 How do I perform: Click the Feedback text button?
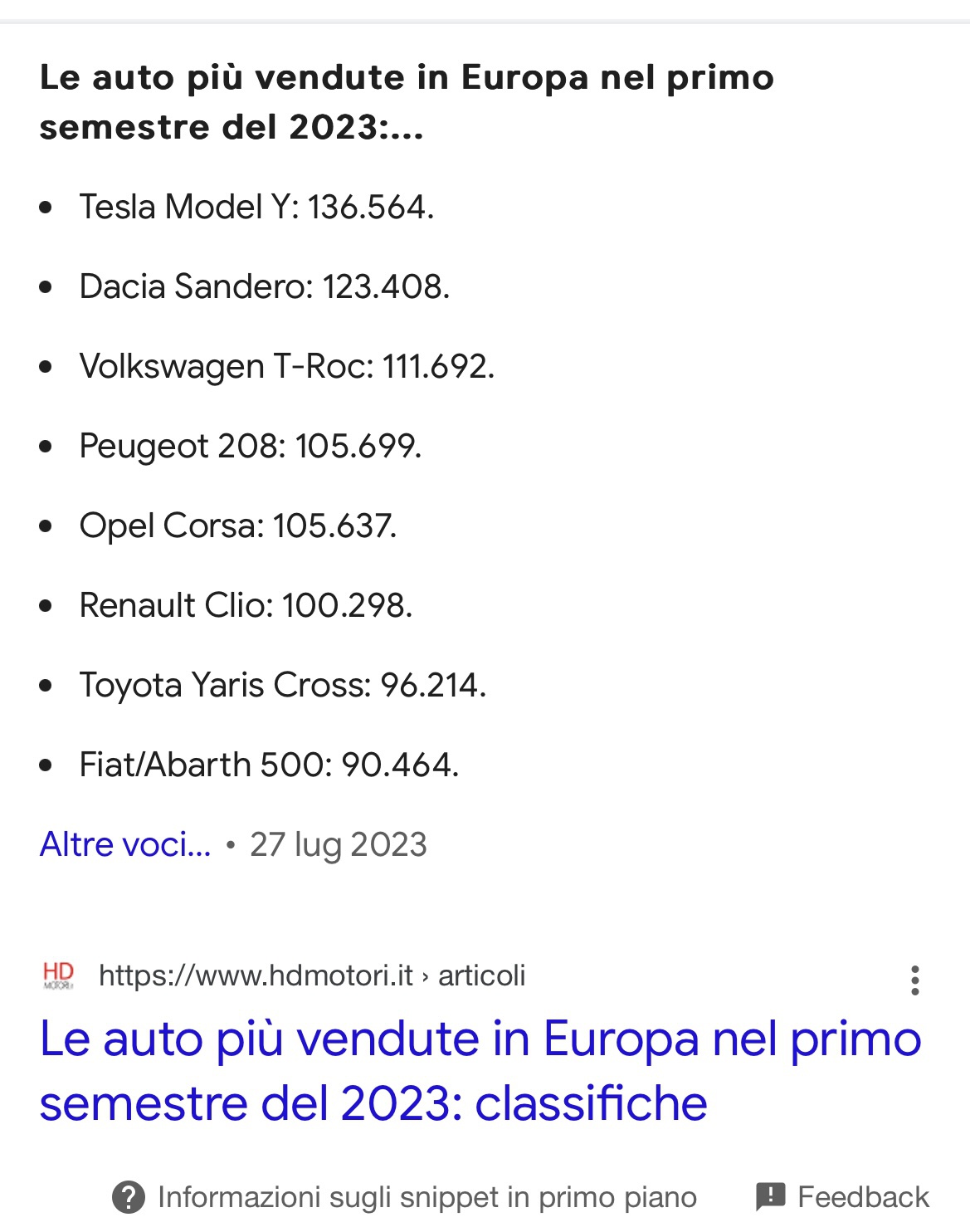[x=863, y=1197]
